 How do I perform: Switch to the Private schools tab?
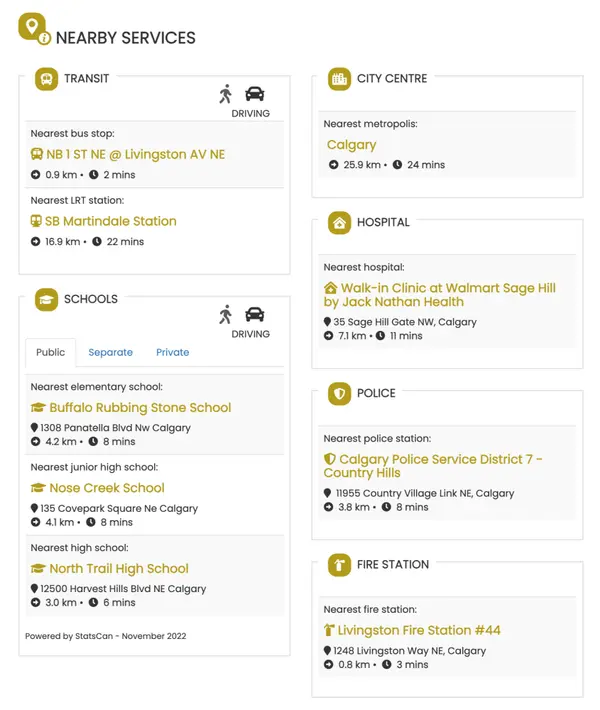click(x=172, y=352)
